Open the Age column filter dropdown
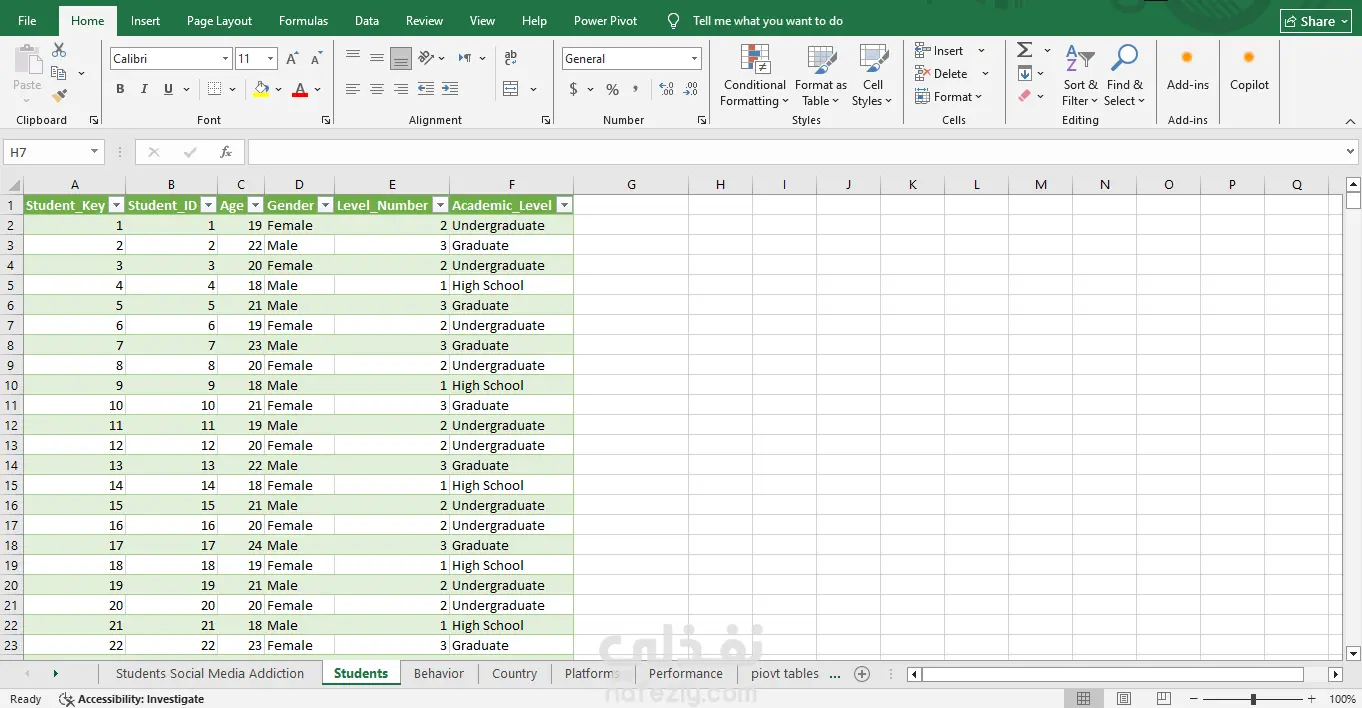 (x=255, y=205)
